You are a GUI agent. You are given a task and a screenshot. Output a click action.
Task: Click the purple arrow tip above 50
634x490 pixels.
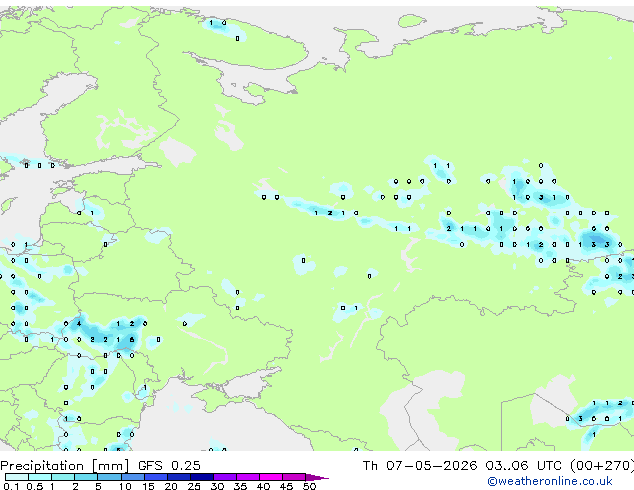[317, 477]
